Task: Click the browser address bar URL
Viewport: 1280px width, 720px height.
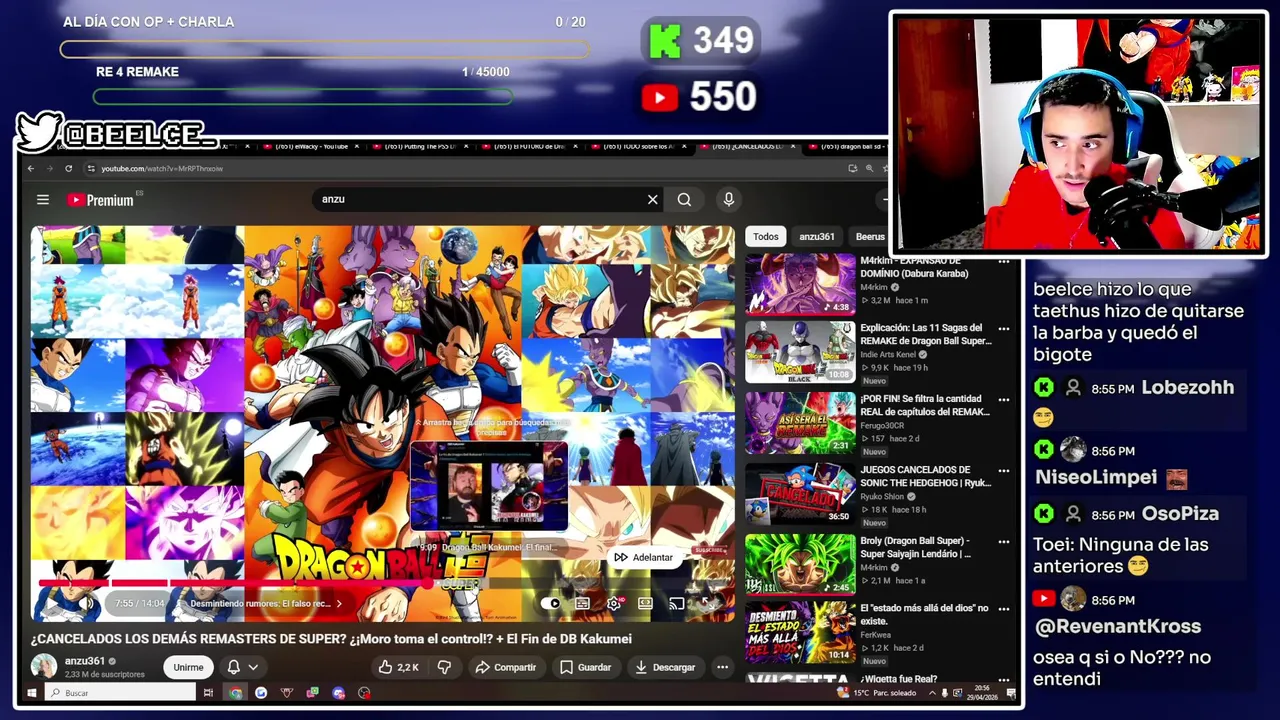Action: point(162,169)
